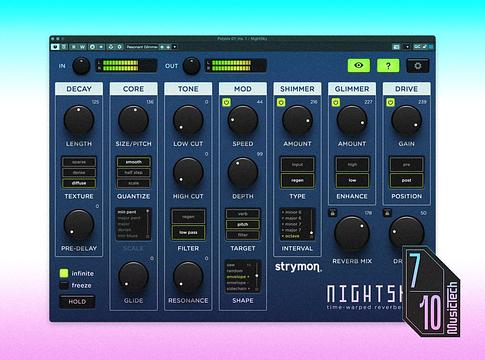Image resolution: width=485 pixels, height=360 pixels.
Task: Toggle the DRIVE section power button
Action: point(390,102)
